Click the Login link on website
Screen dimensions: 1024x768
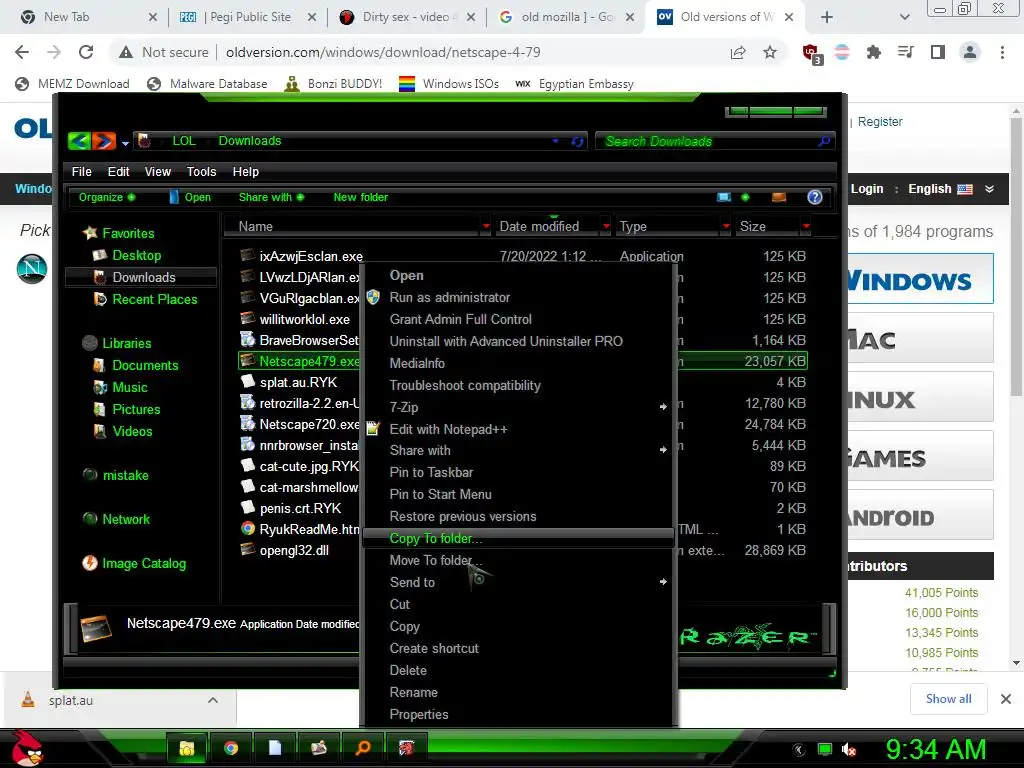(867, 189)
